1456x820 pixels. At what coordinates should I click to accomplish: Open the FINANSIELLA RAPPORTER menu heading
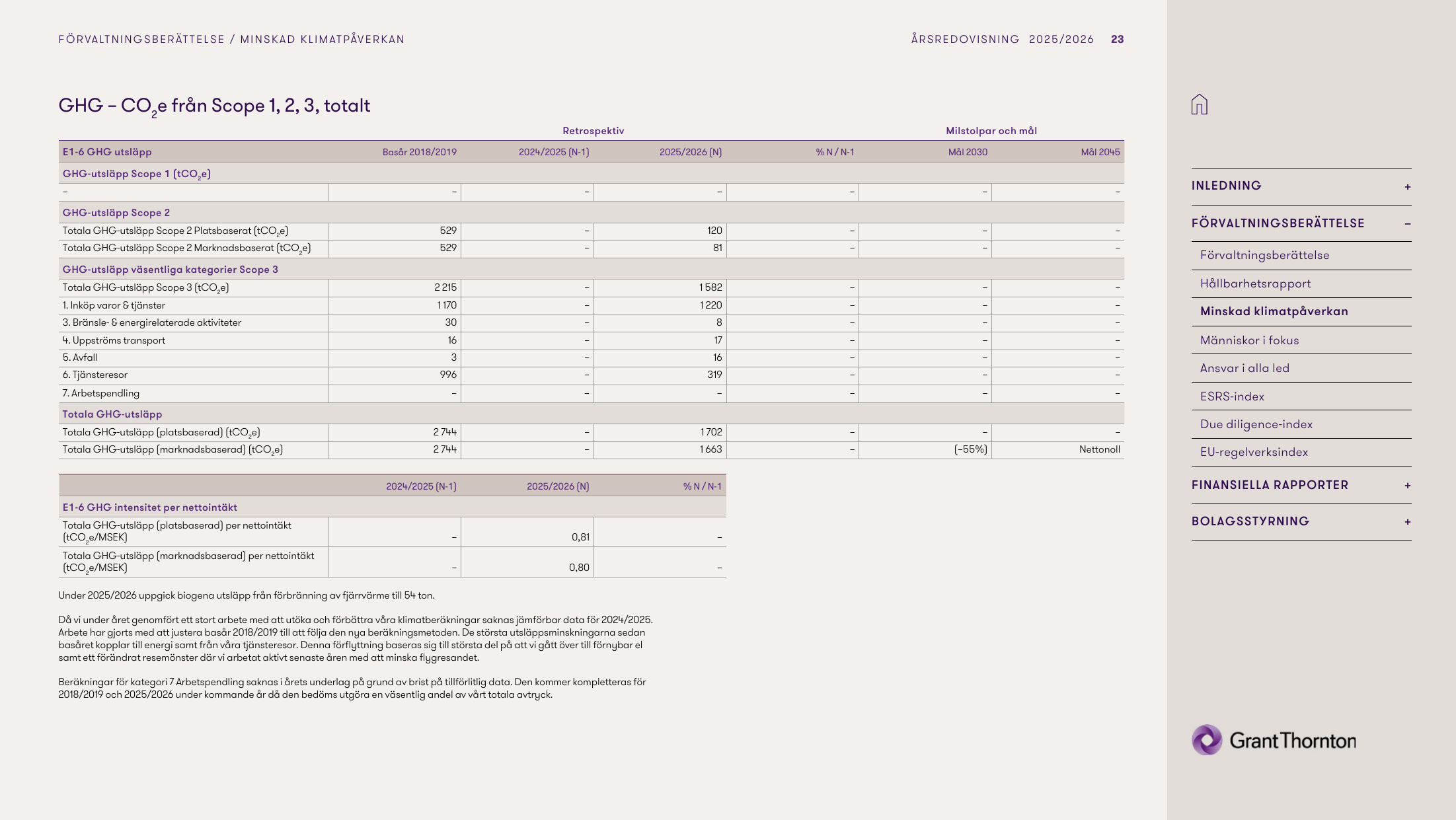pyautogui.click(x=1270, y=485)
